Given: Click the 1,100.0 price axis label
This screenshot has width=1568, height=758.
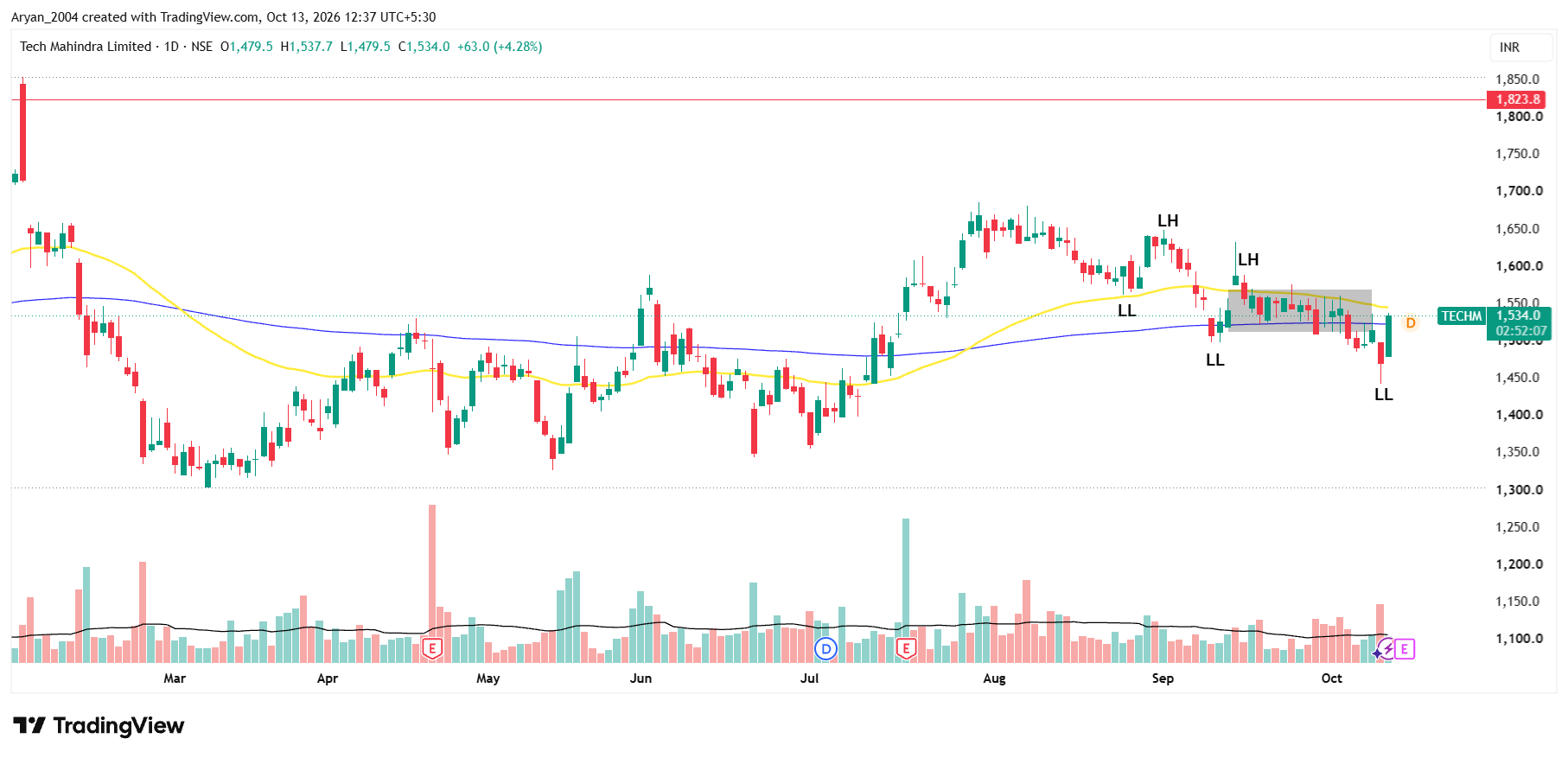Looking at the screenshot, I should point(1519,639).
